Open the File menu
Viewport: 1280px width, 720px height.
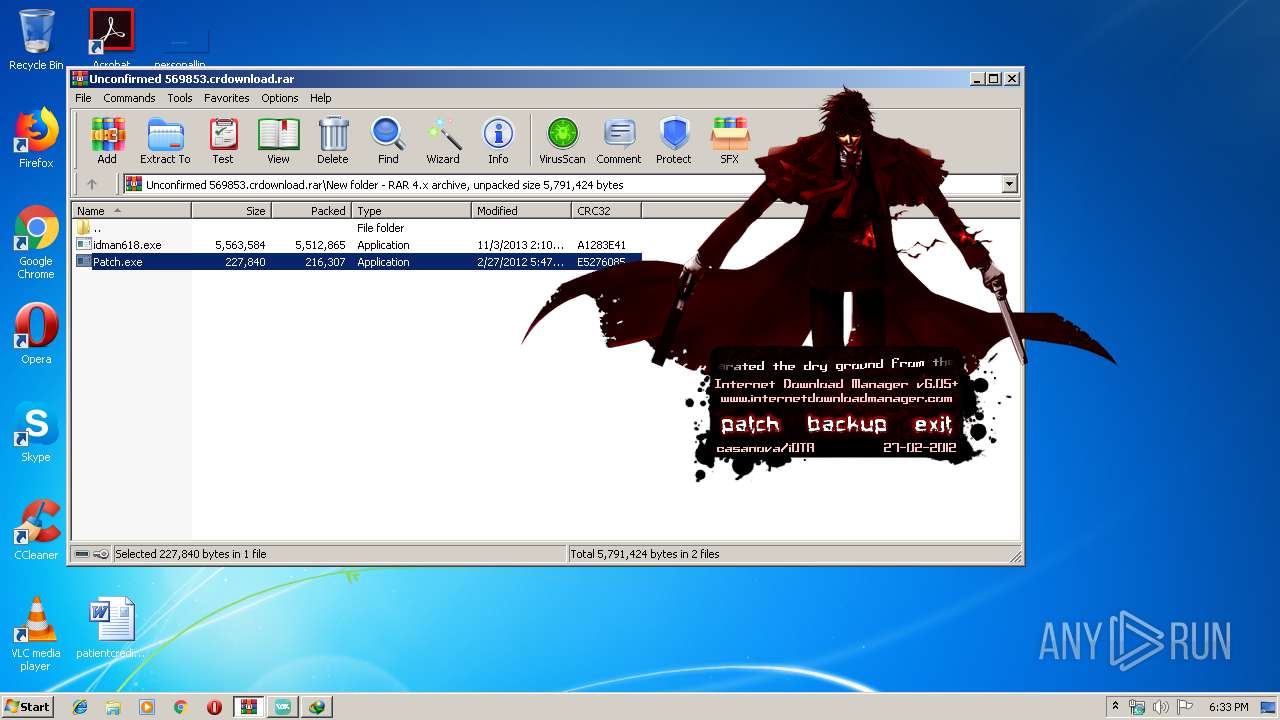click(83, 98)
